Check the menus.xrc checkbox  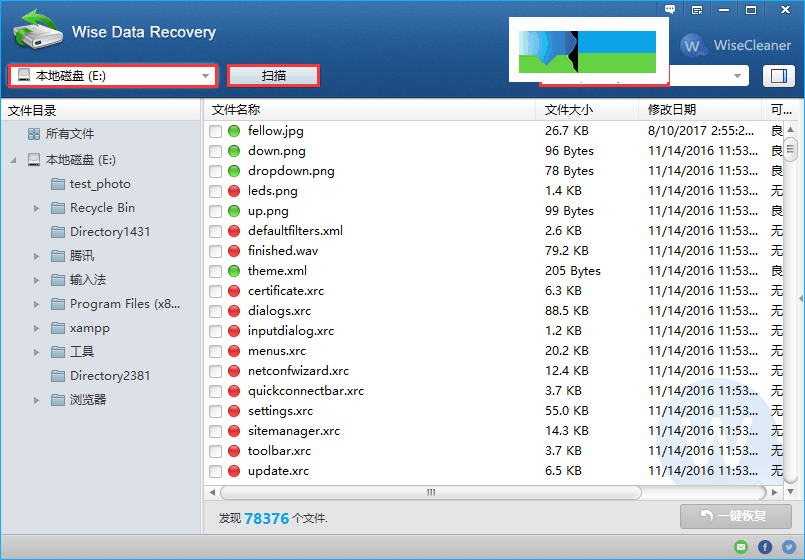(x=216, y=352)
